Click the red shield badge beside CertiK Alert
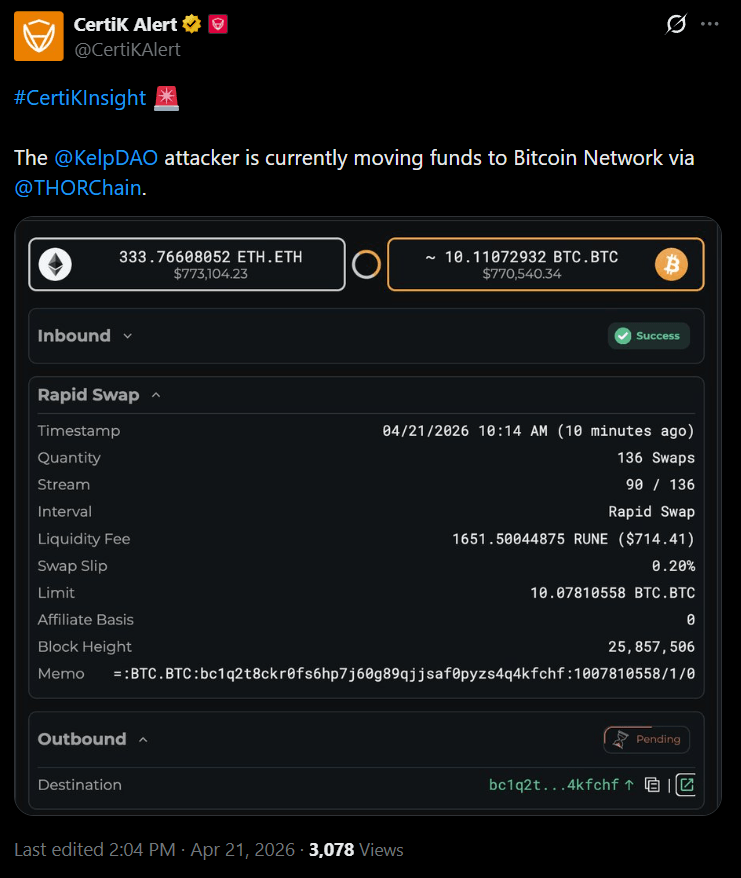 point(218,24)
